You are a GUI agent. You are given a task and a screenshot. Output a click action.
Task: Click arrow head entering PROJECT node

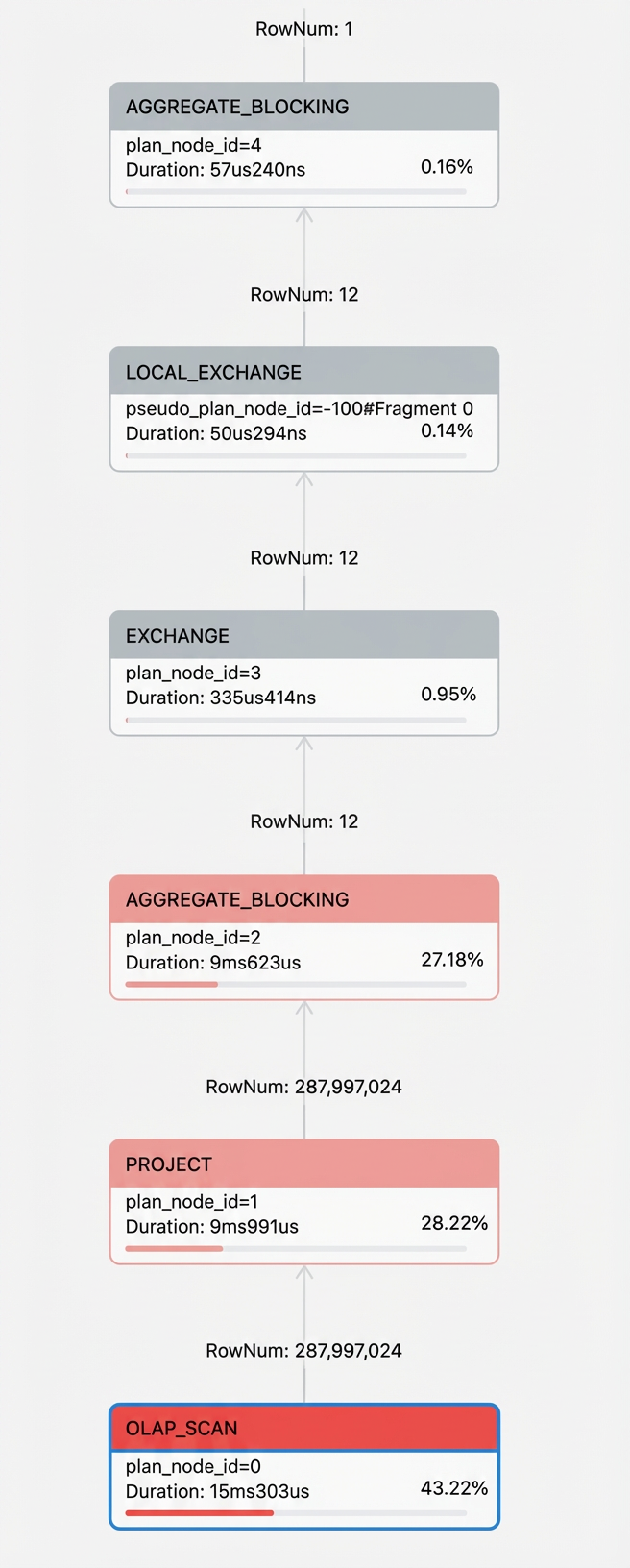click(304, 1272)
